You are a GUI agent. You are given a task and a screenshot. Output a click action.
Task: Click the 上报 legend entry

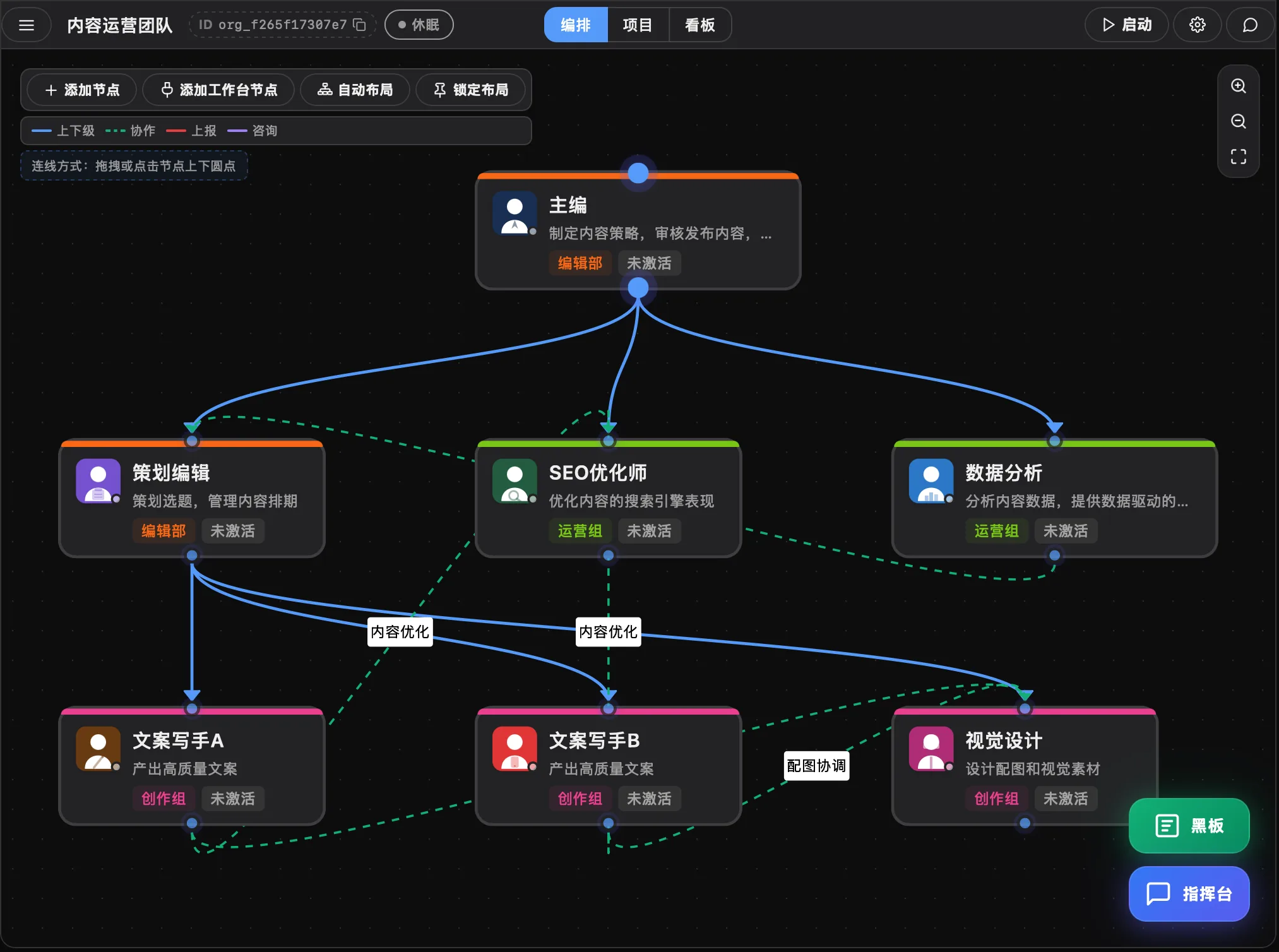tap(191, 131)
